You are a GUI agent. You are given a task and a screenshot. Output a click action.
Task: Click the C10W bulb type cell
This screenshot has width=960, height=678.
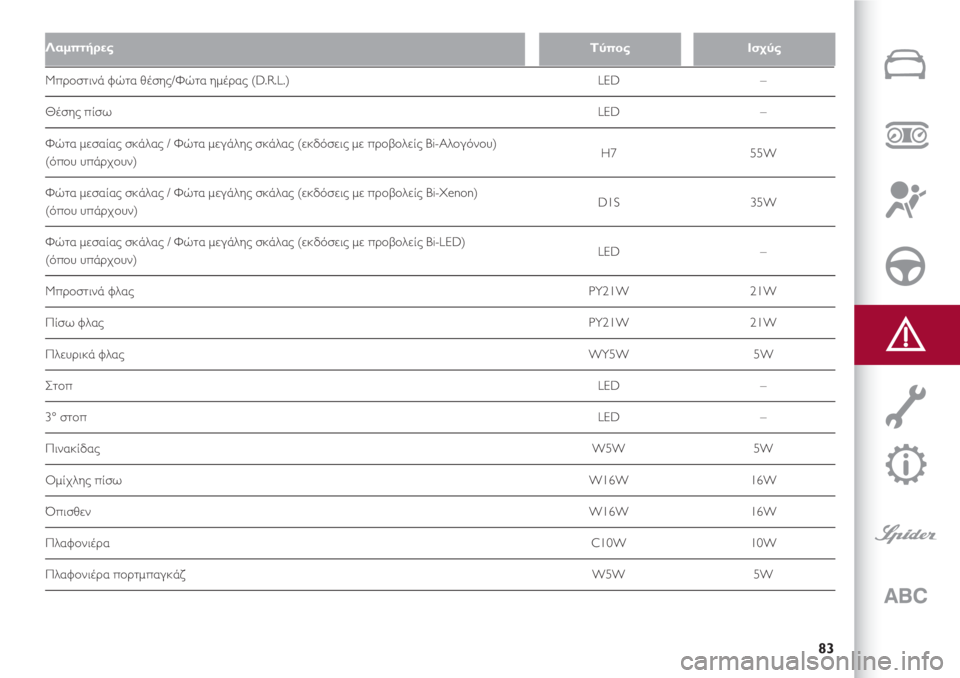pos(609,543)
